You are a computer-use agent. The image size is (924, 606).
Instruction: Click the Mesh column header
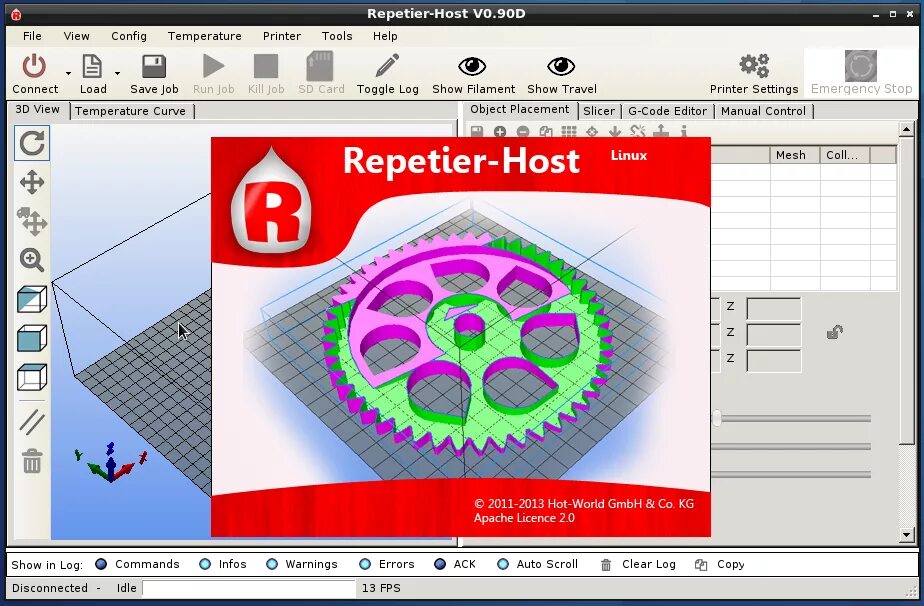click(794, 155)
